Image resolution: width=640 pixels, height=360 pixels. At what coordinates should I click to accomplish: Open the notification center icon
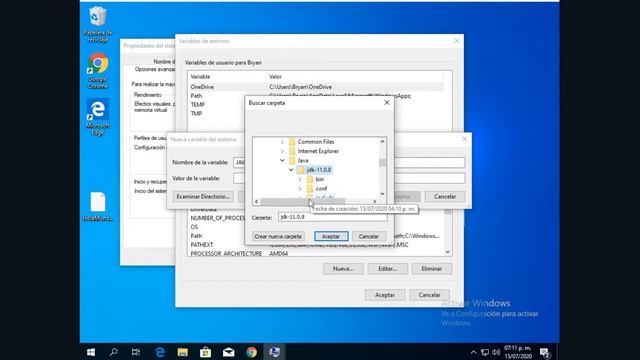point(545,352)
